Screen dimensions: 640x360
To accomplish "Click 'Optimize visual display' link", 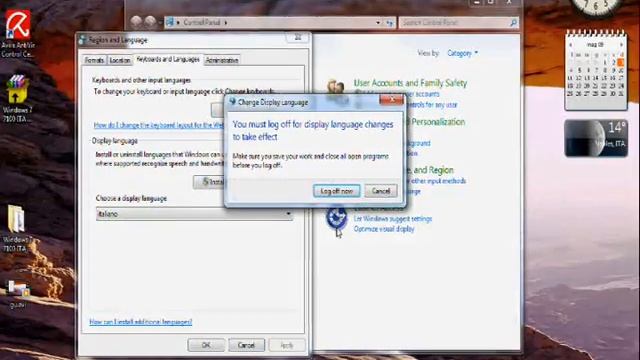I will click(x=384, y=229).
